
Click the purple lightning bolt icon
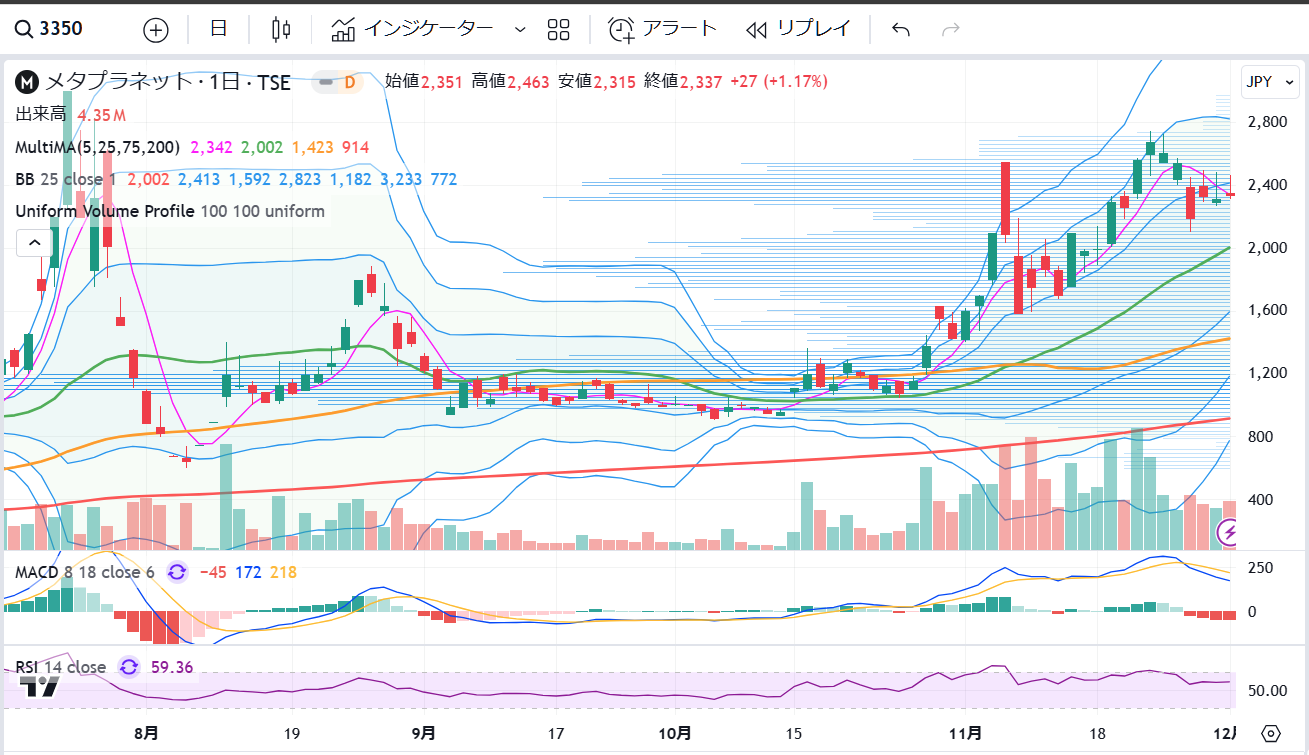point(1230,533)
